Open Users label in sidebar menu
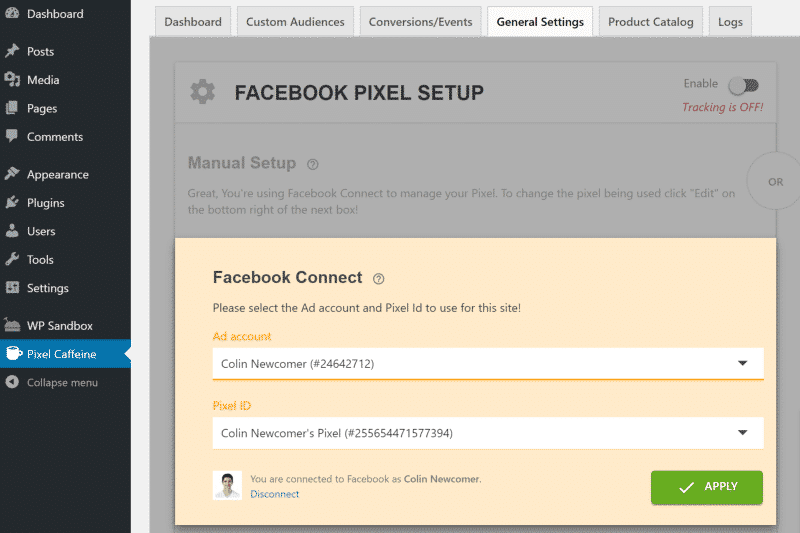The width and height of the screenshot is (800, 533). [x=41, y=231]
